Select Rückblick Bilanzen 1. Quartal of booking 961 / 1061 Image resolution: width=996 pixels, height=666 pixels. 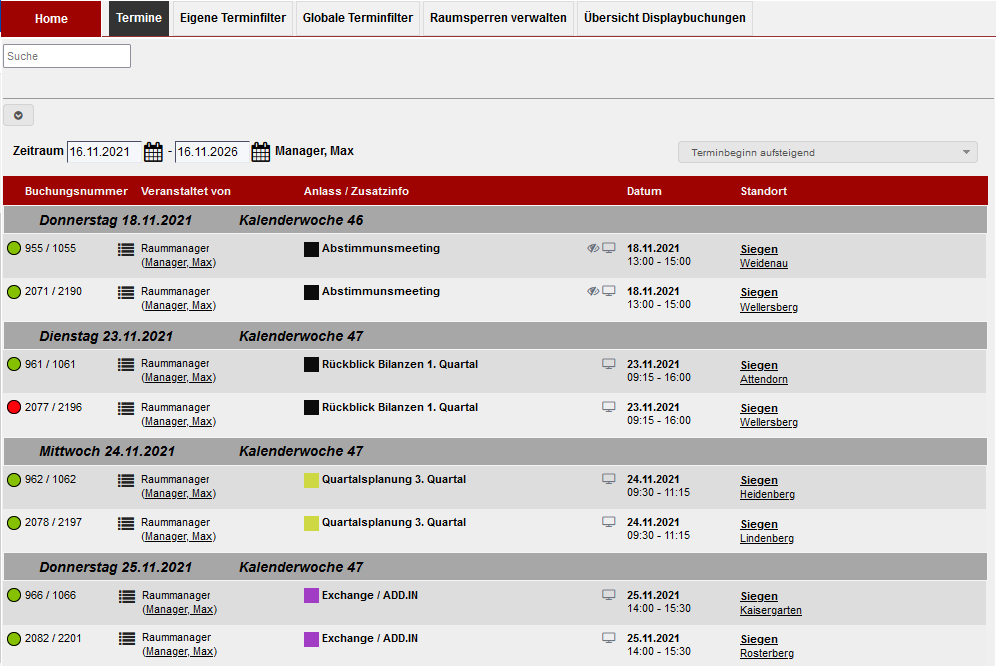pyautogui.click(x=400, y=364)
